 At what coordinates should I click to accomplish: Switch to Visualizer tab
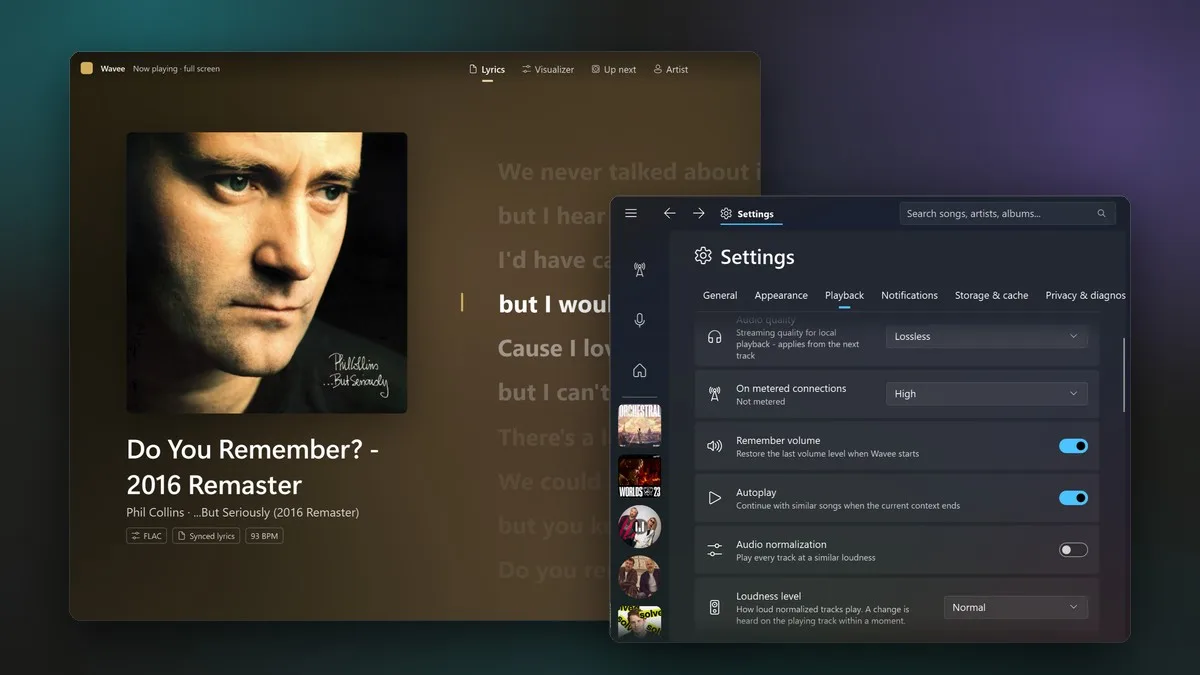(548, 70)
